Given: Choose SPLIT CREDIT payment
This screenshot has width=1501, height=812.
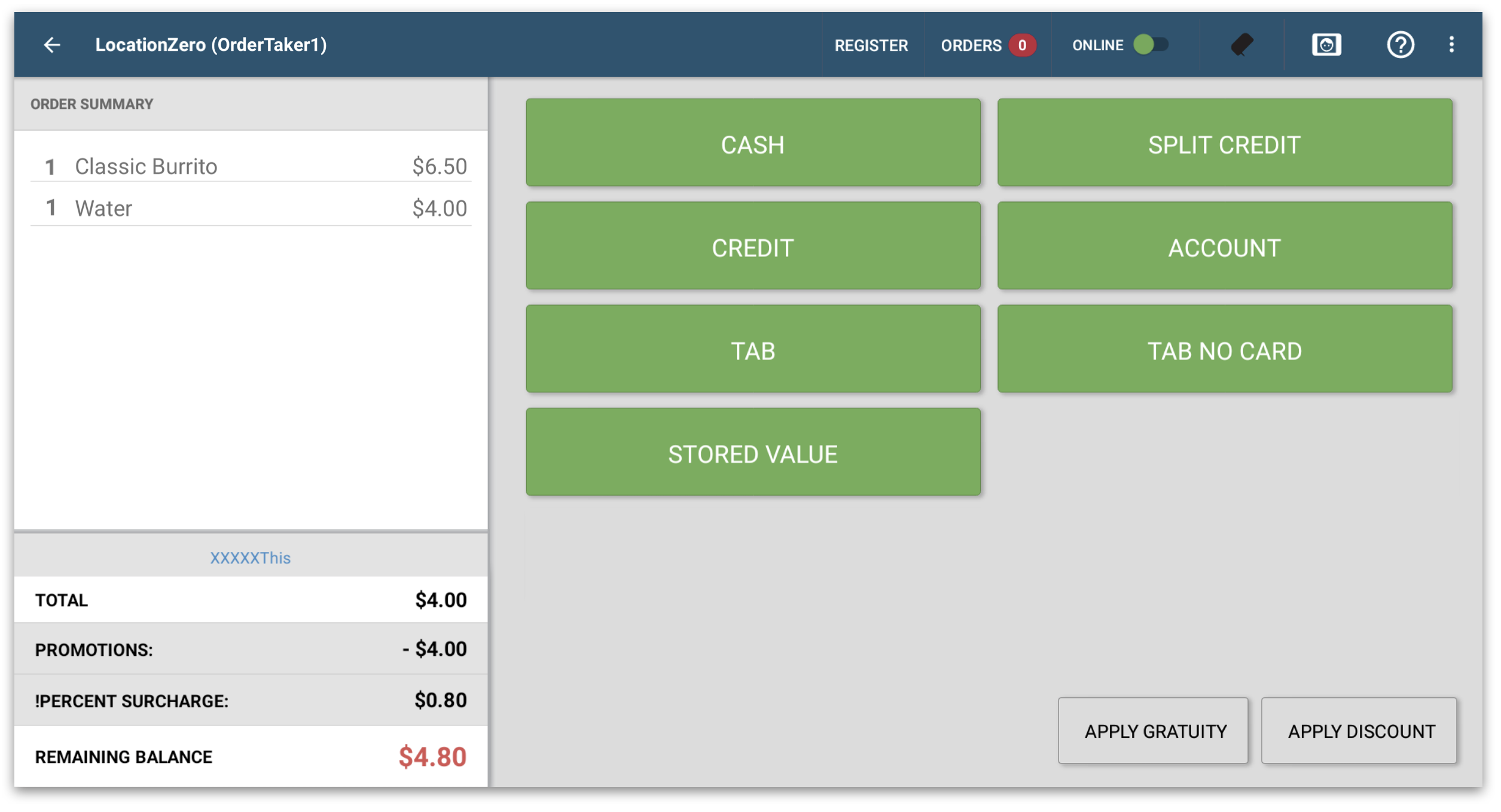Looking at the screenshot, I should click(1224, 143).
